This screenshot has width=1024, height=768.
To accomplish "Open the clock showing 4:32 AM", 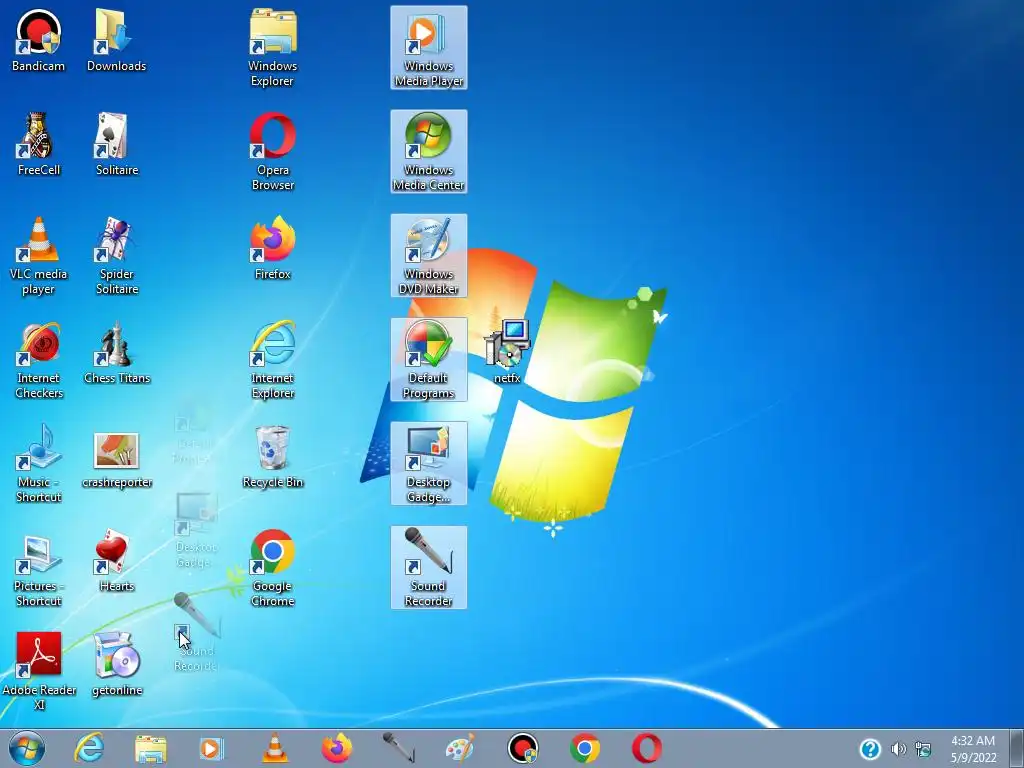I will point(973,749).
